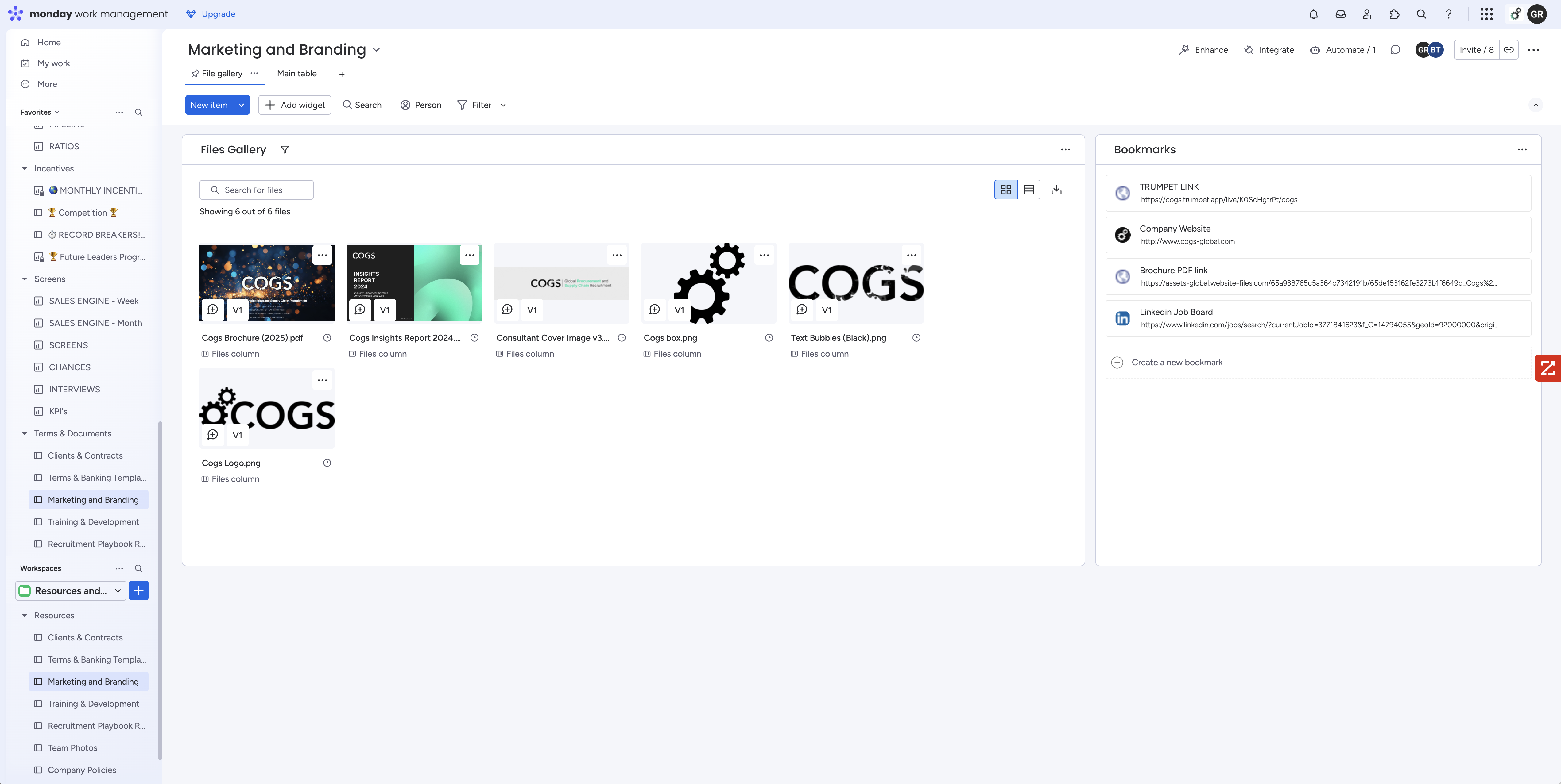Switch gallery to list view
This screenshot has width=1561, height=784.
(1028, 190)
